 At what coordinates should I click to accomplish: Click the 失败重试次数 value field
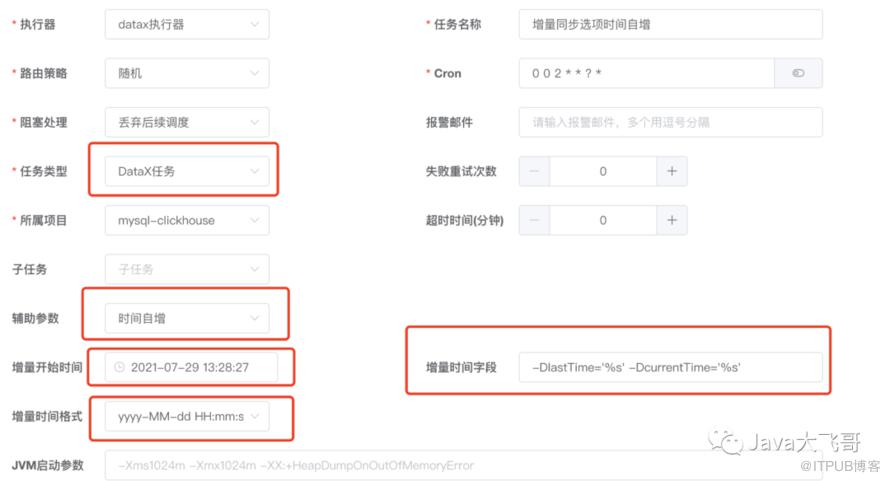coord(603,171)
